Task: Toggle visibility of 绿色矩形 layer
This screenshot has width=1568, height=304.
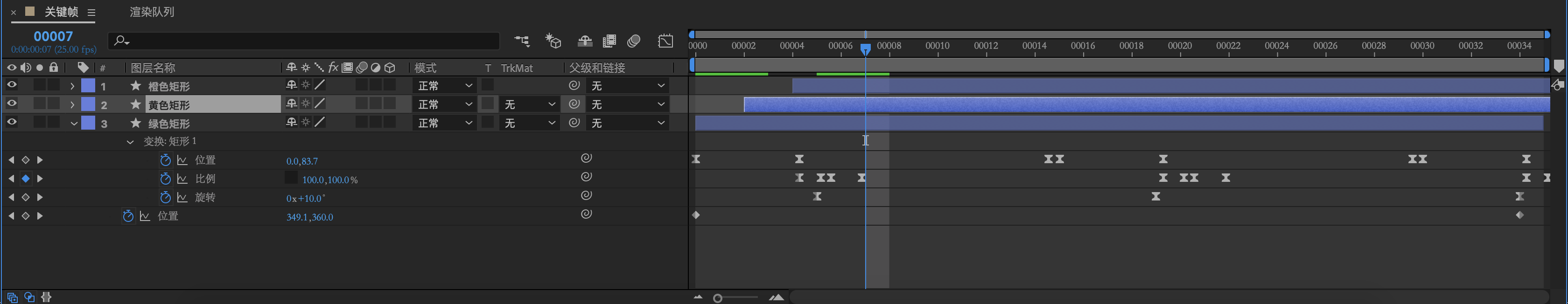Action: 12,122
